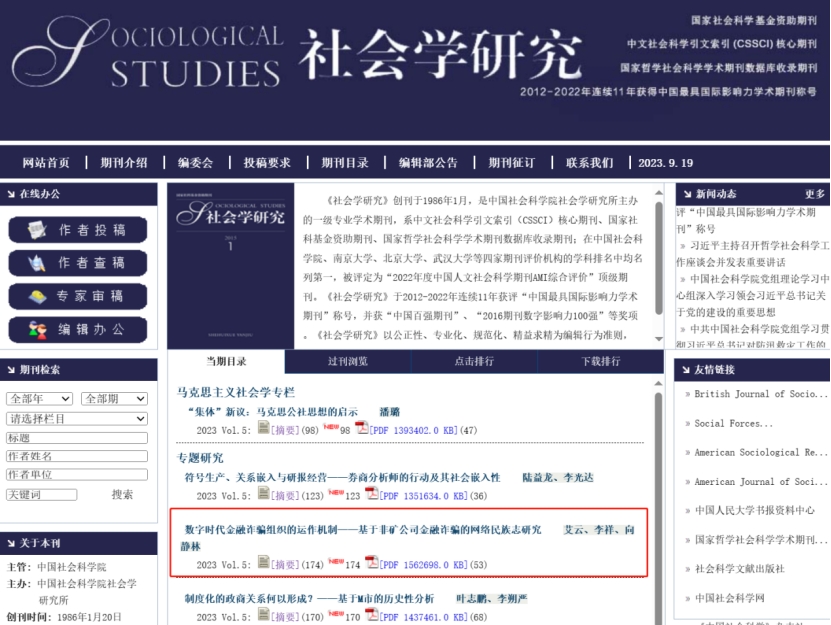The image size is (831, 625).
Task: Click PDF icon for 马克思公社思想 article
Action: point(361,429)
